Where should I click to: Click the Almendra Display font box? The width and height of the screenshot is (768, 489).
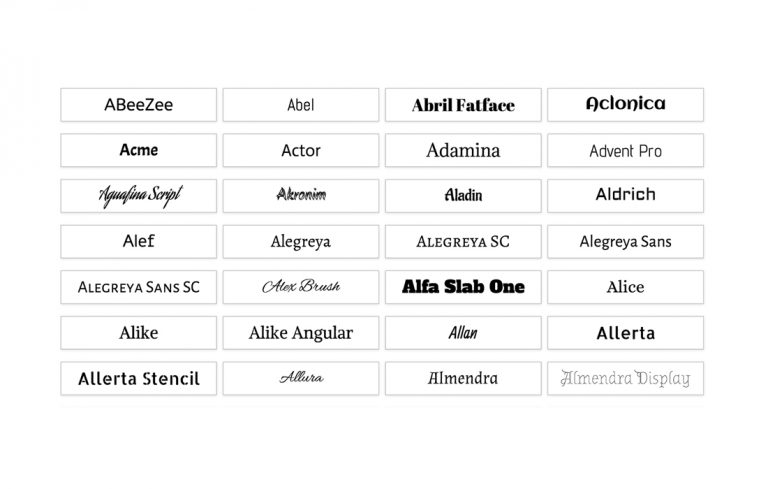[625, 378]
